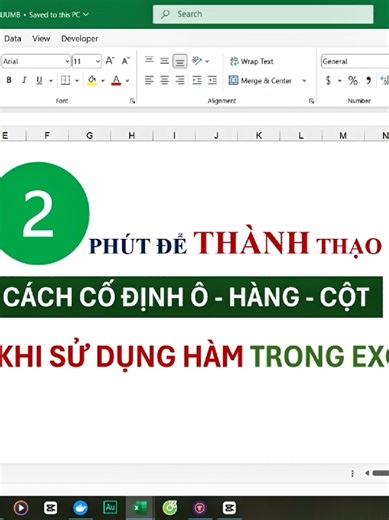The width and height of the screenshot is (389, 520).
Task: Open the purple circular app in taskbar
Action: pos(200,508)
